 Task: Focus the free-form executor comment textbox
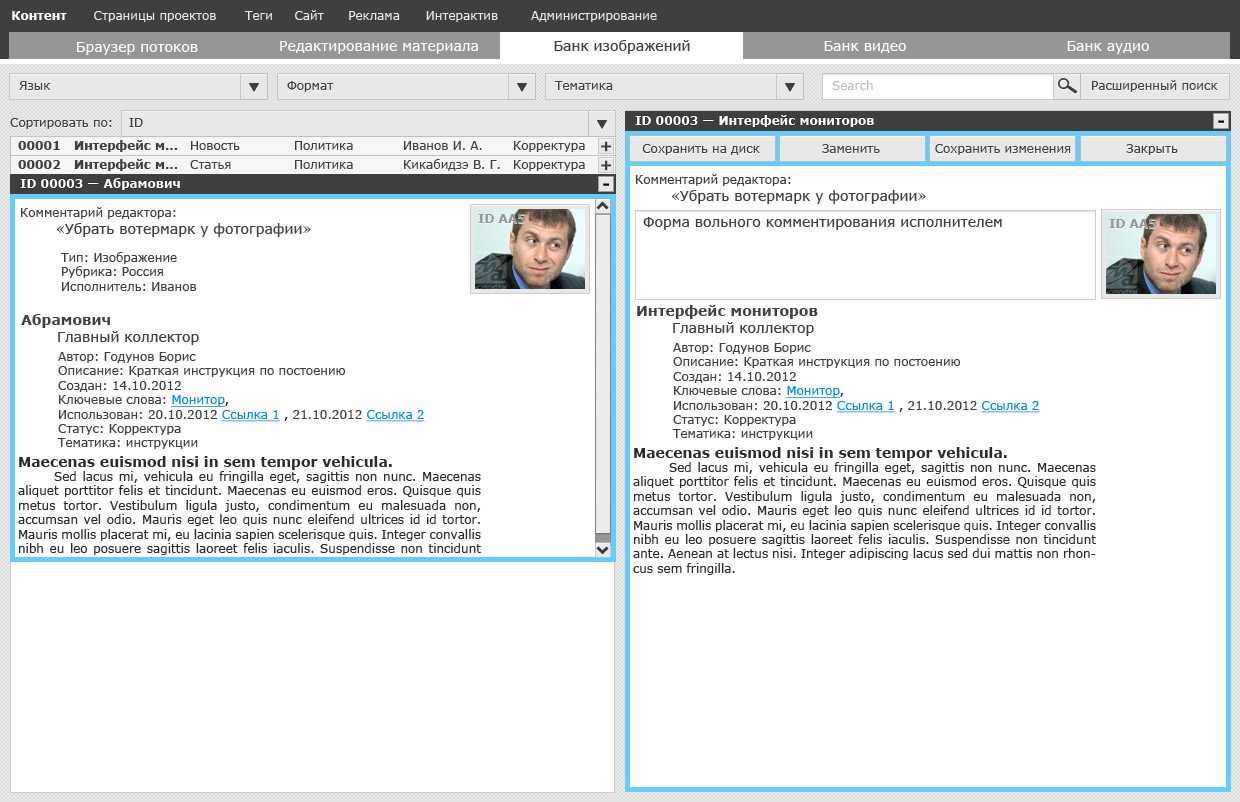click(866, 254)
